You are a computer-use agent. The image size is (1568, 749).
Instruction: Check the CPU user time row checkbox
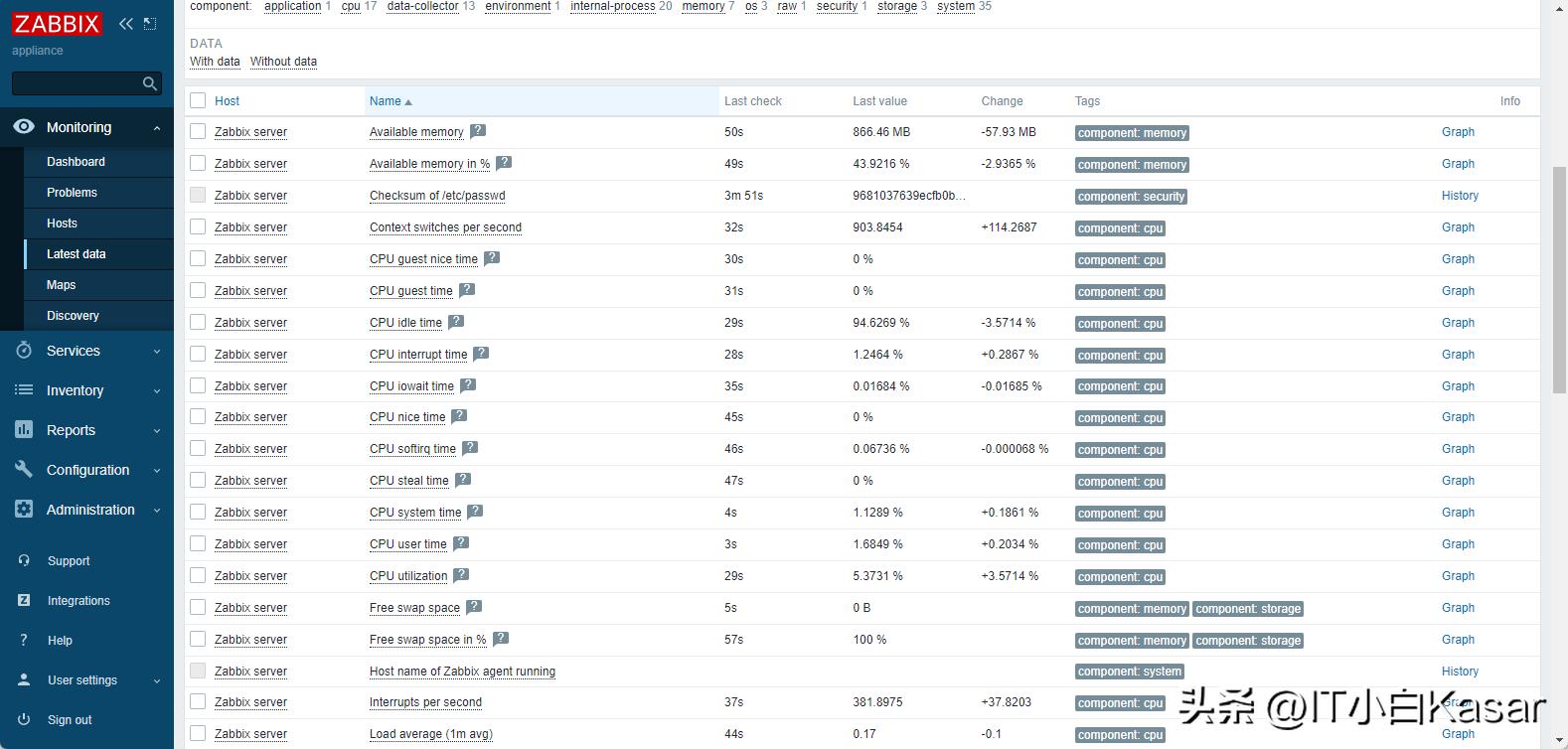[x=198, y=543]
